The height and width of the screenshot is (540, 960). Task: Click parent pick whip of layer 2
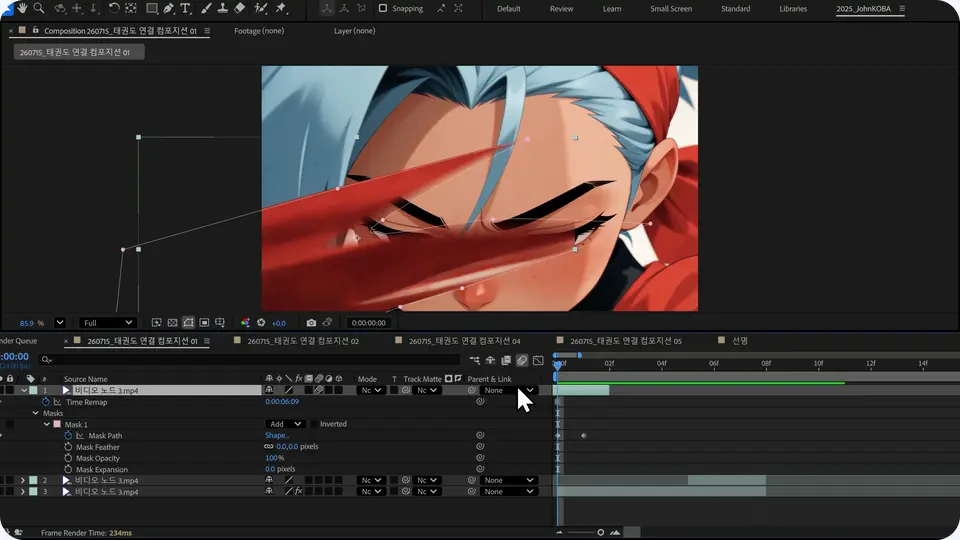pyautogui.click(x=471, y=480)
